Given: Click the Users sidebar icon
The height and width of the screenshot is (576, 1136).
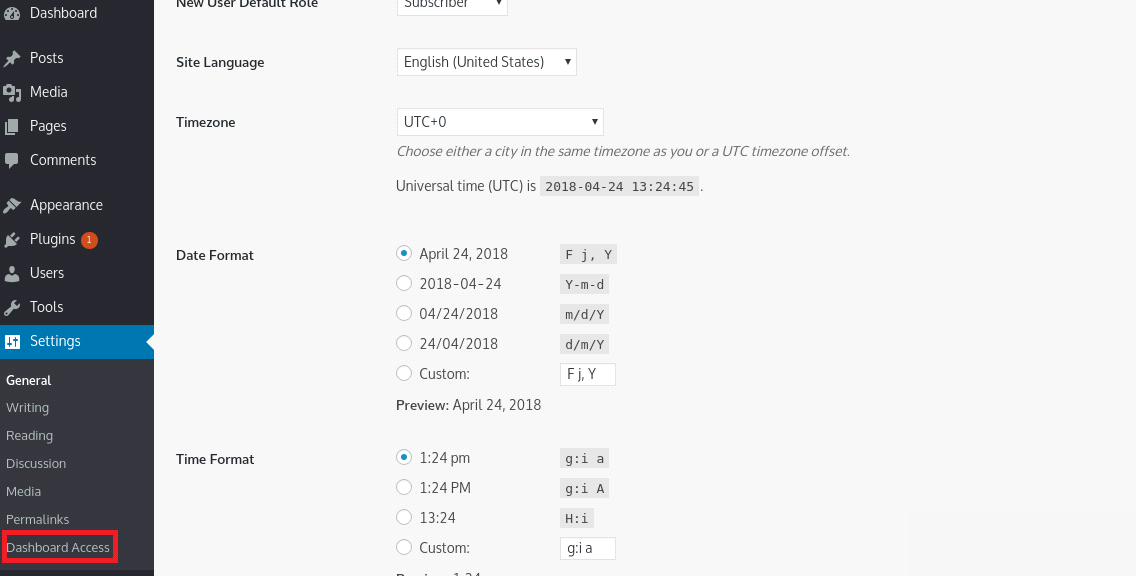Looking at the screenshot, I should click(12, 273).
